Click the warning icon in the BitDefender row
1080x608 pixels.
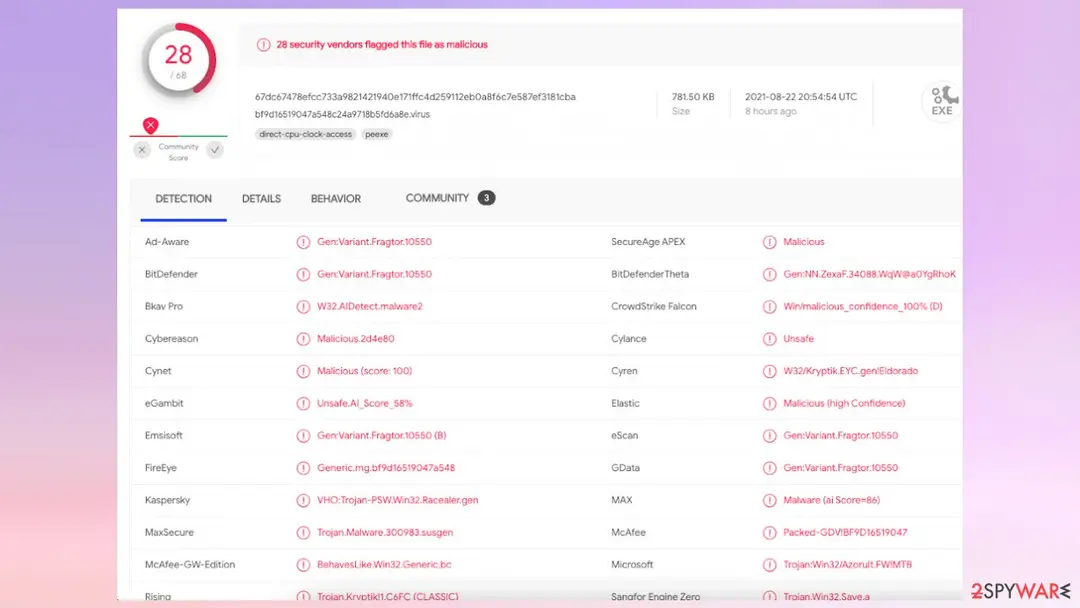pyautogui.click(x=303, y=275)
